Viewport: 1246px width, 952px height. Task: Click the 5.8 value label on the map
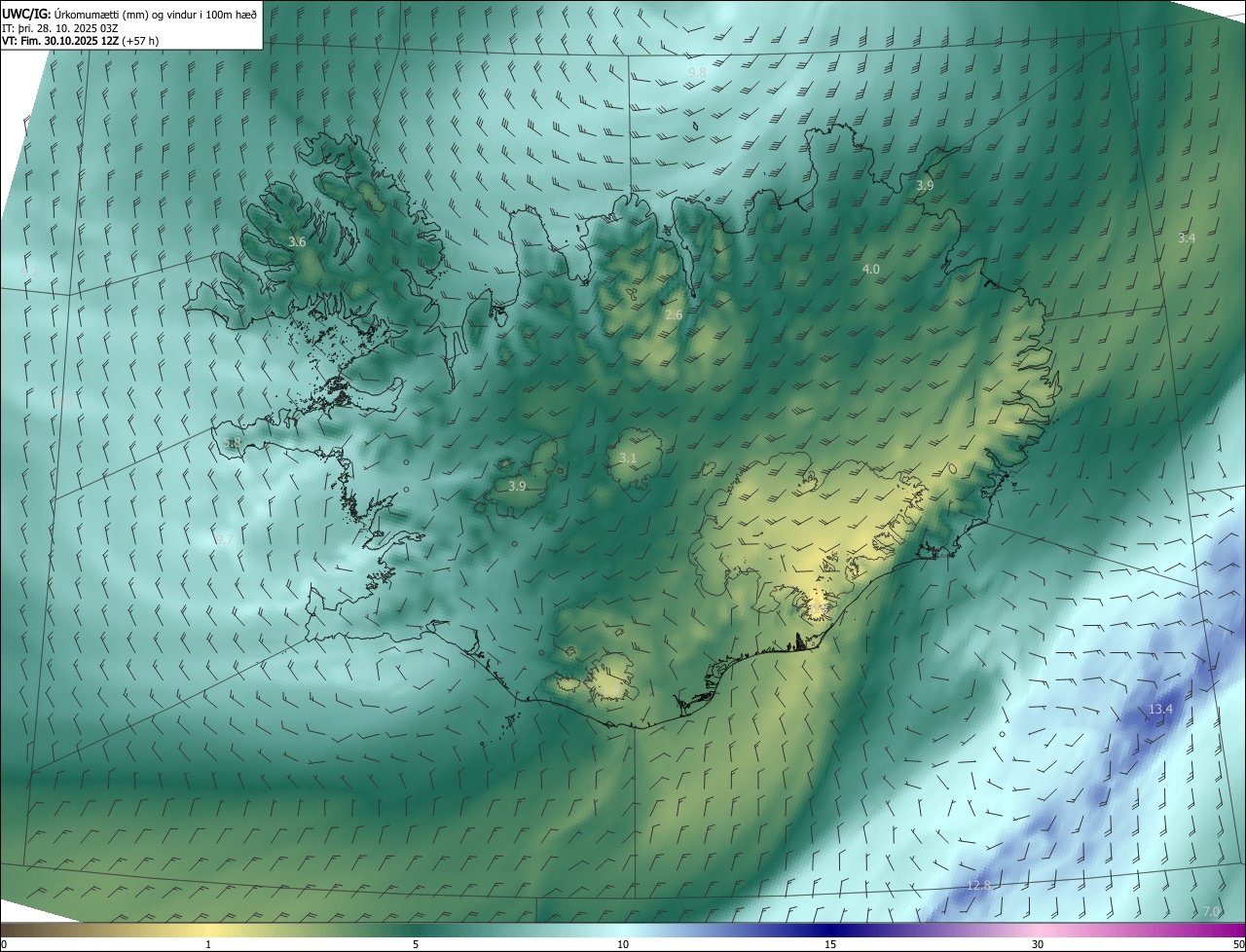point(232,443)
